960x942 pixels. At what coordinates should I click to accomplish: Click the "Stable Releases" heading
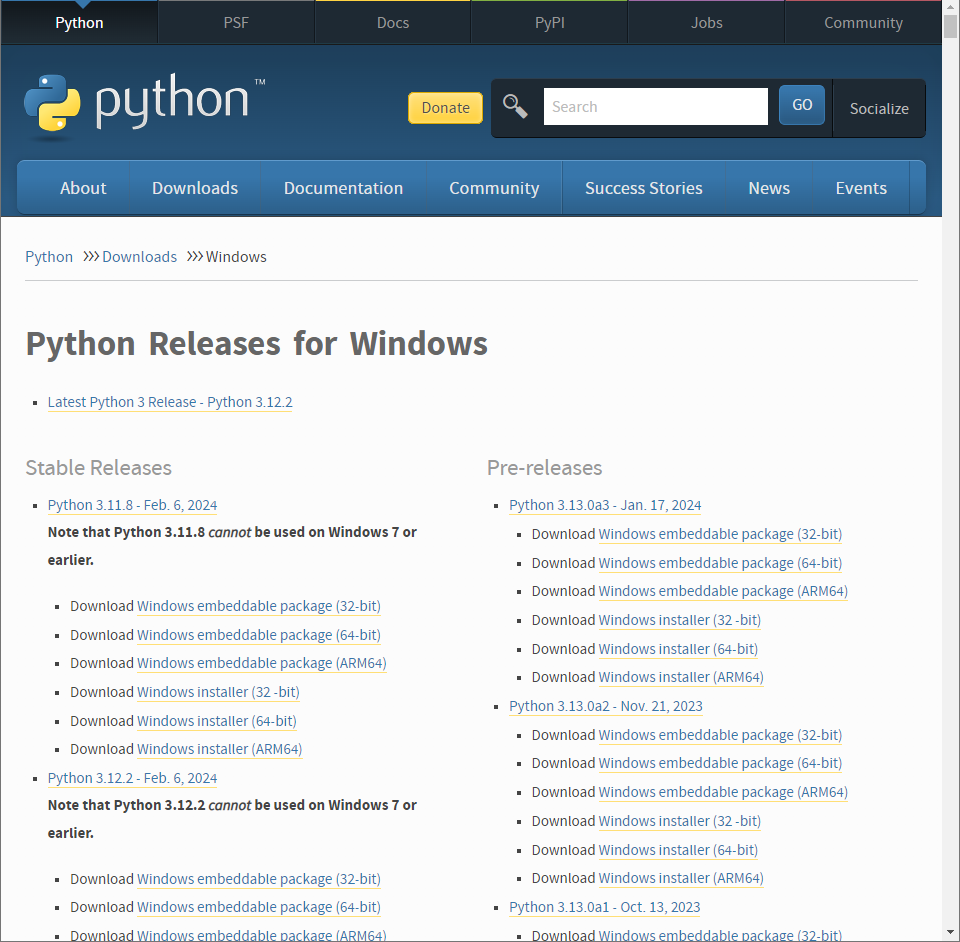(99, 468)
